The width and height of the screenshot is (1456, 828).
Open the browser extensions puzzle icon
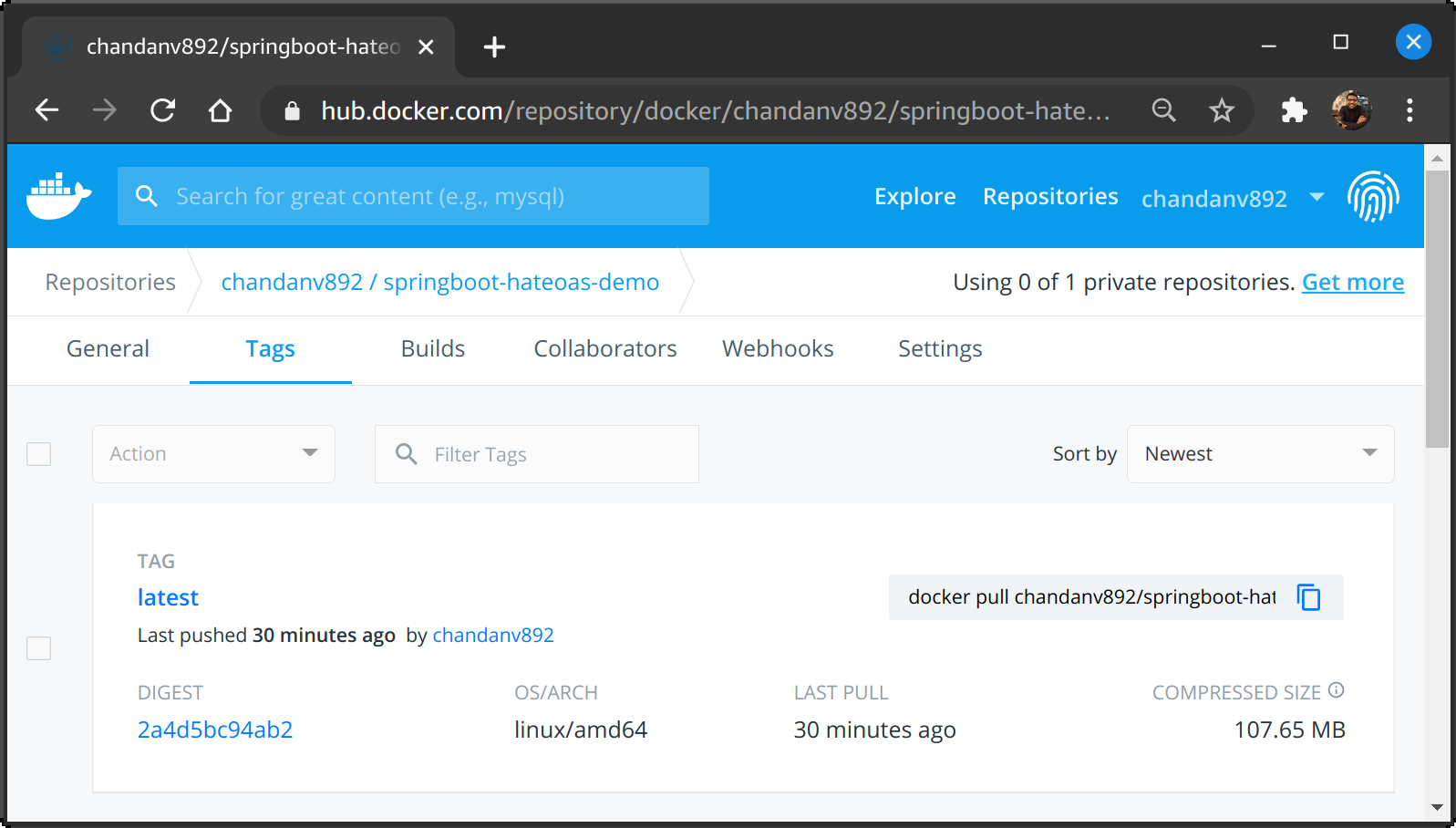(x=1294, y=110)
